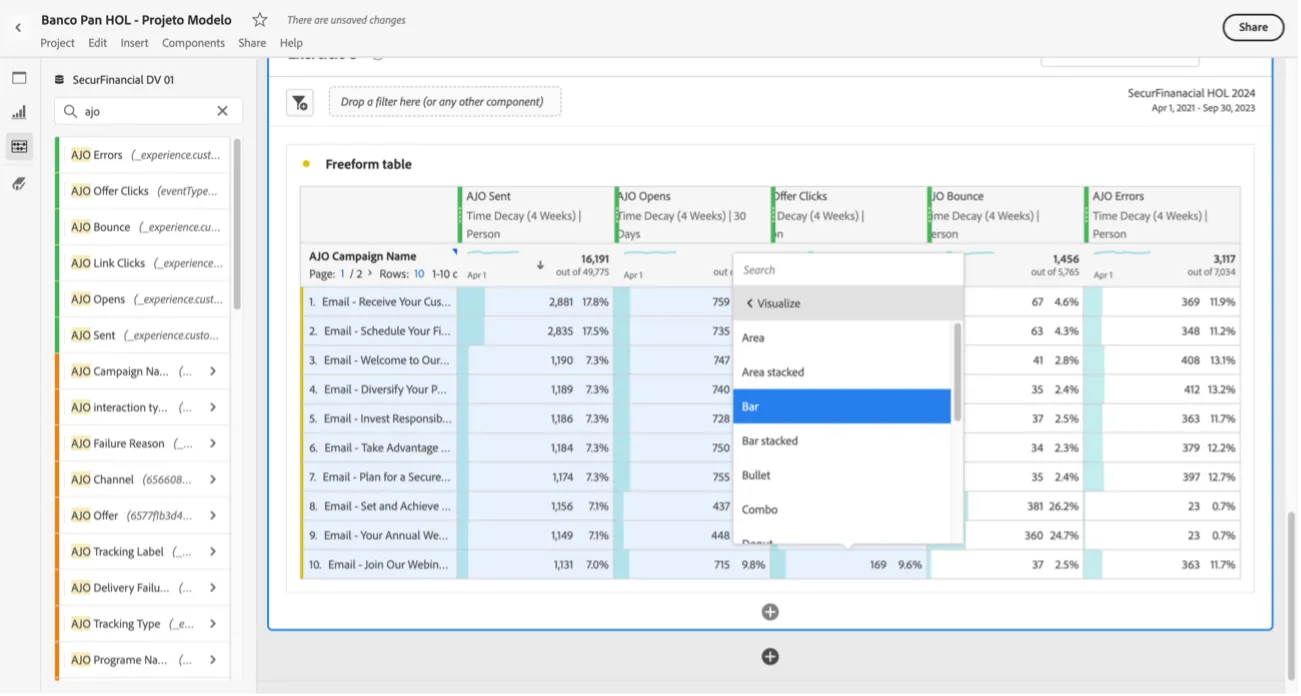Add a blank panel with bottom plus button

click(770, 657)
